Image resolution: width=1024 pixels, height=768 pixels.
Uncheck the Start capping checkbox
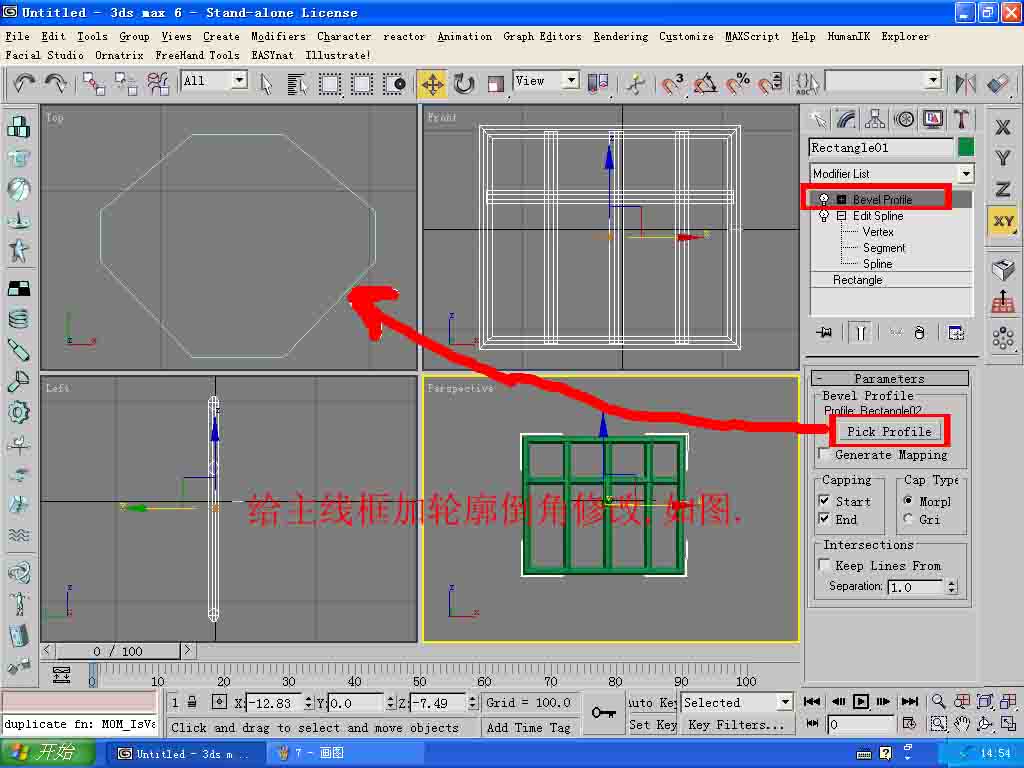pos(825,501)
